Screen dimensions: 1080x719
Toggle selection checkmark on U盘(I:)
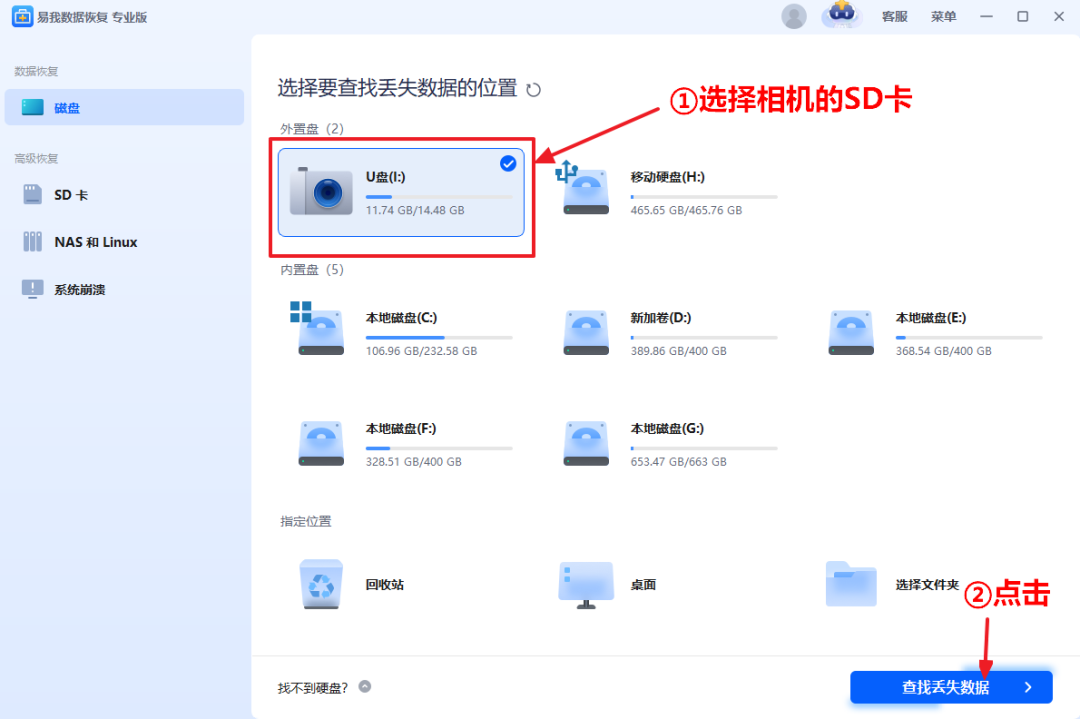tap(508, 164)
